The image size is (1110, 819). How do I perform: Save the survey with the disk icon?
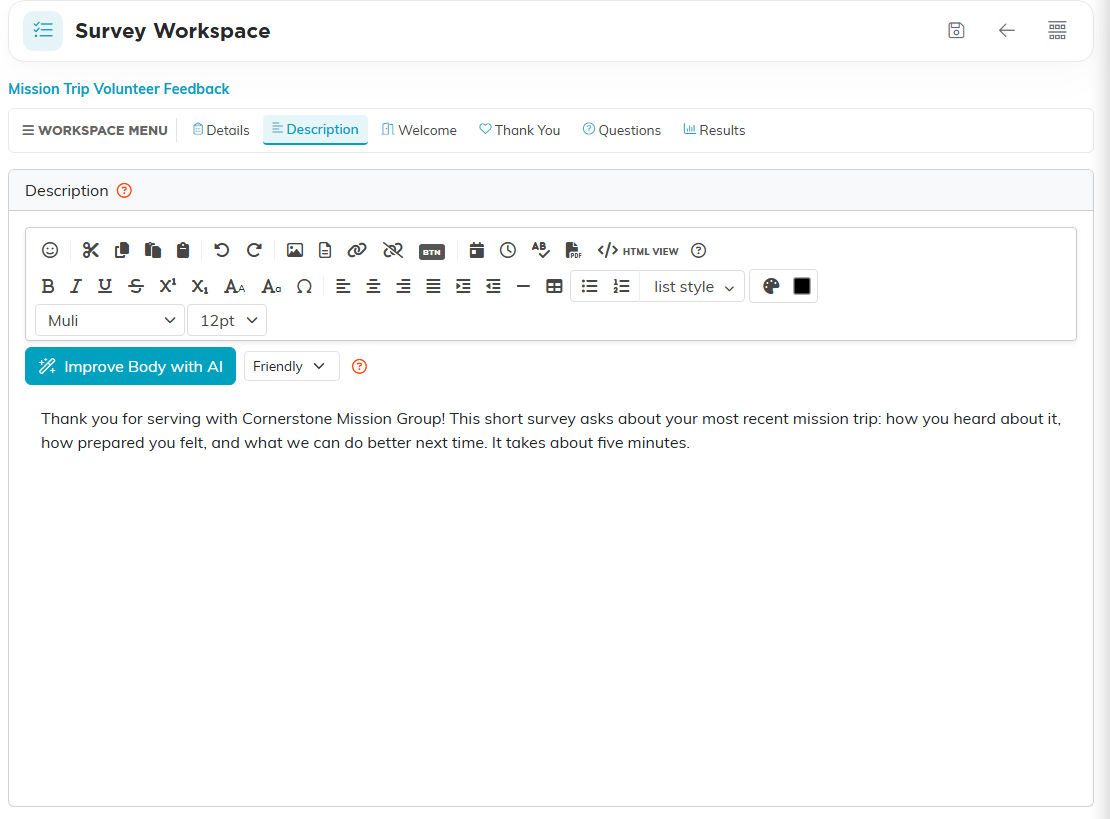[x=956, y=30]
